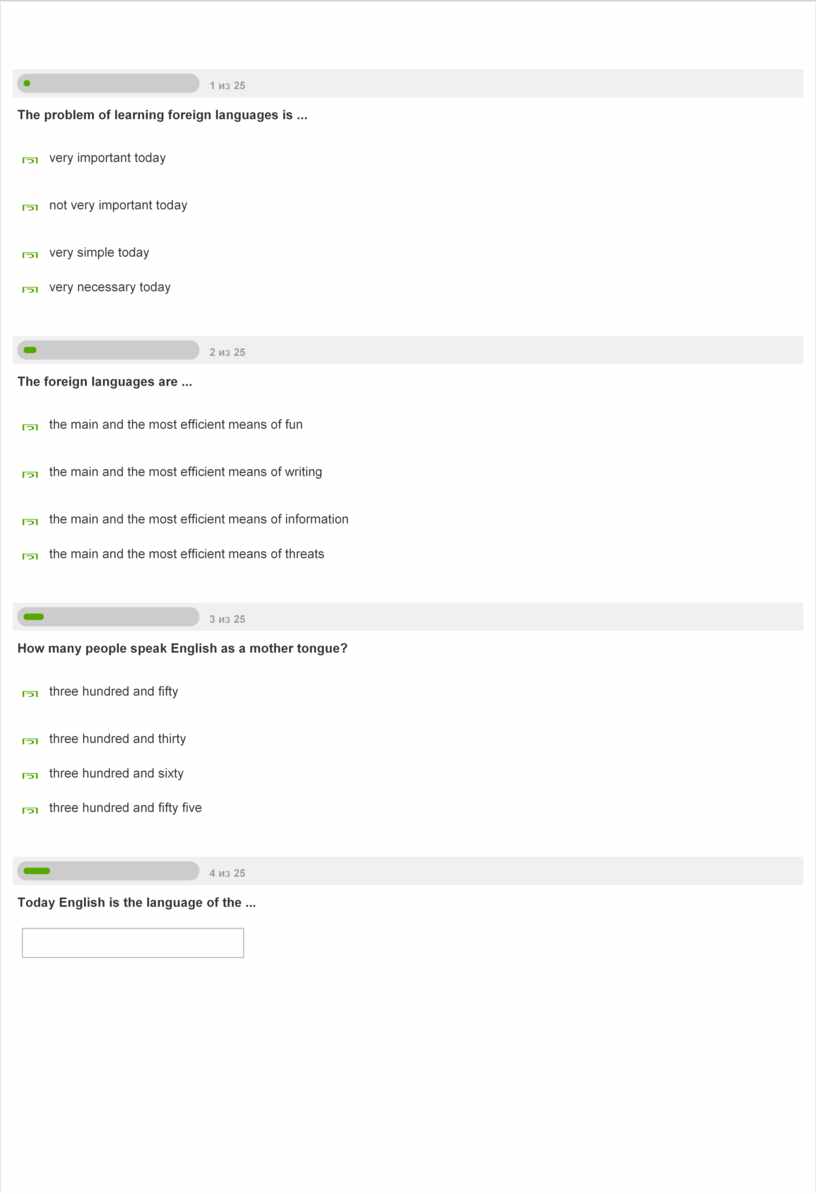This screenshot has width=816, height=1194.
Task: Click the "1 из 25" question counter
Action: pyautogui.click(x=227, y=86)
